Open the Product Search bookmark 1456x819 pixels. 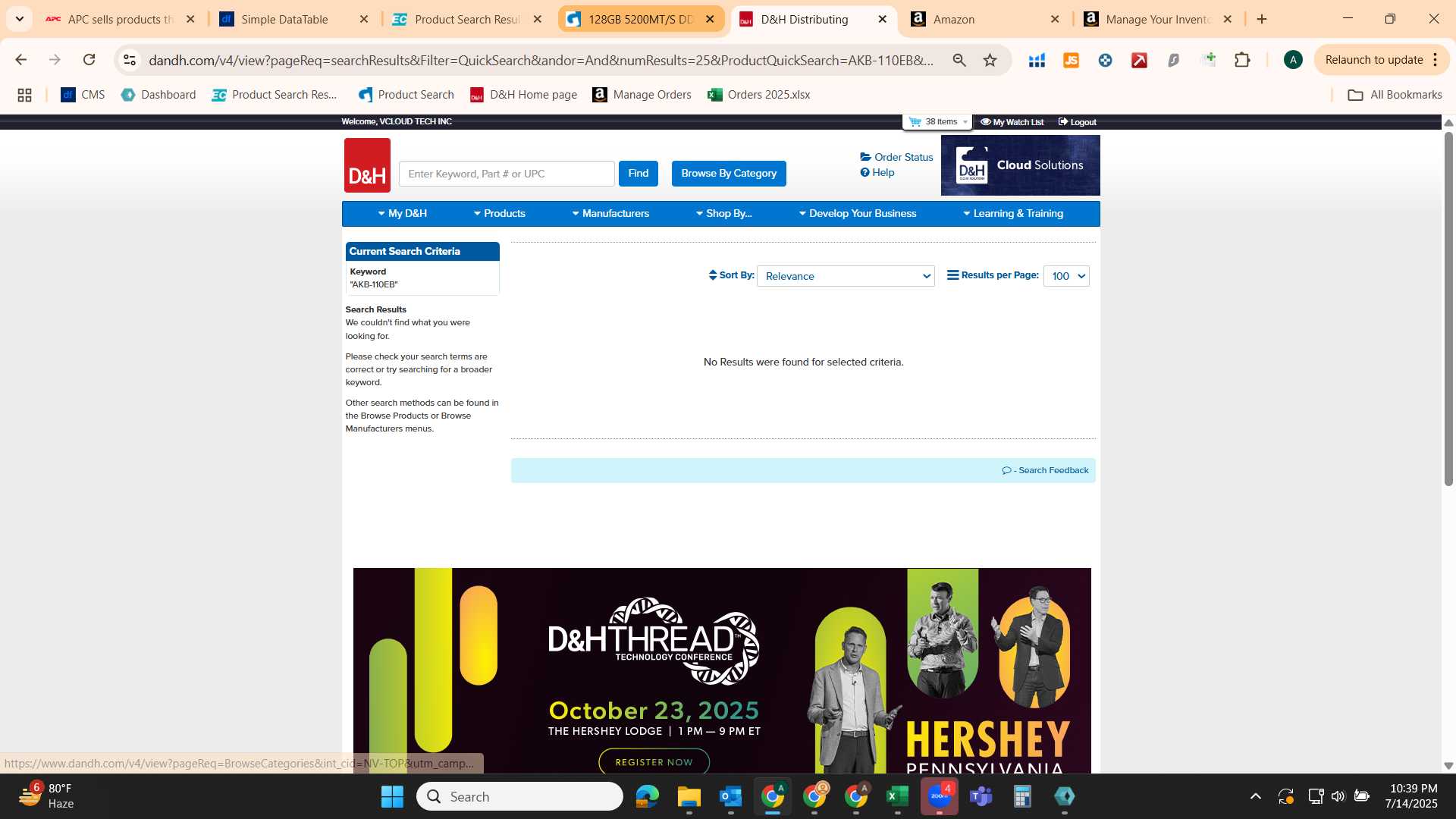click(x=406, y=95)
